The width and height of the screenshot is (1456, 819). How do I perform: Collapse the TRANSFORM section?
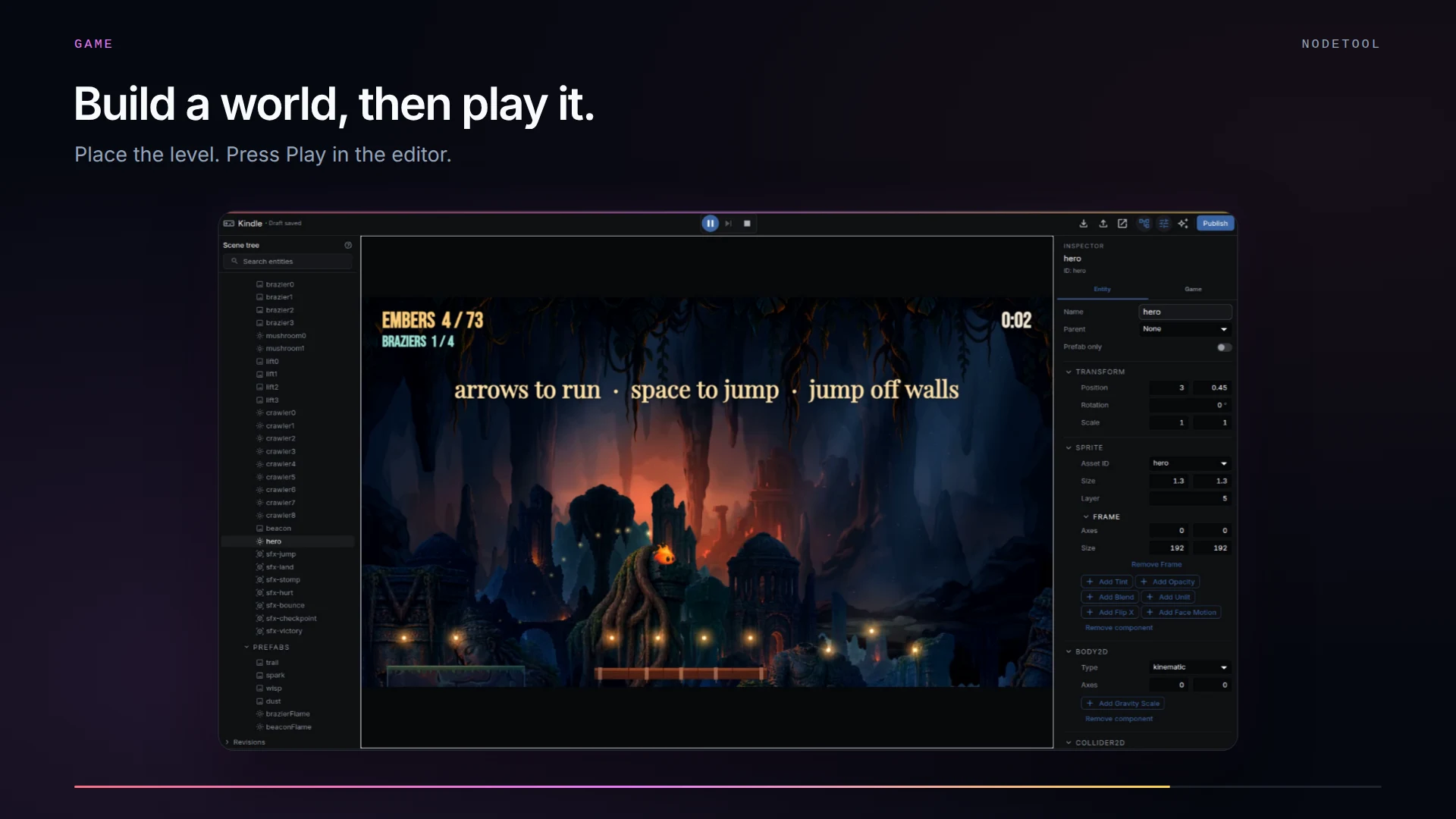tap(1068, 372)
